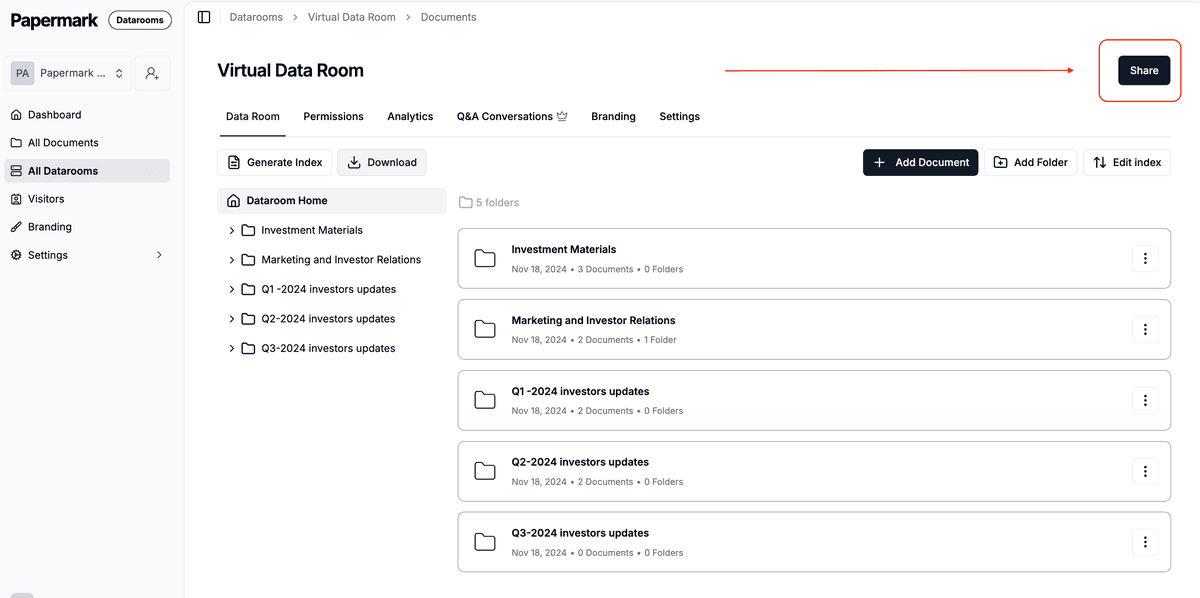Switch to the Permissions tab
Image resolution: width=1200 pixels, height=598 pixels.
click(333, 116)
